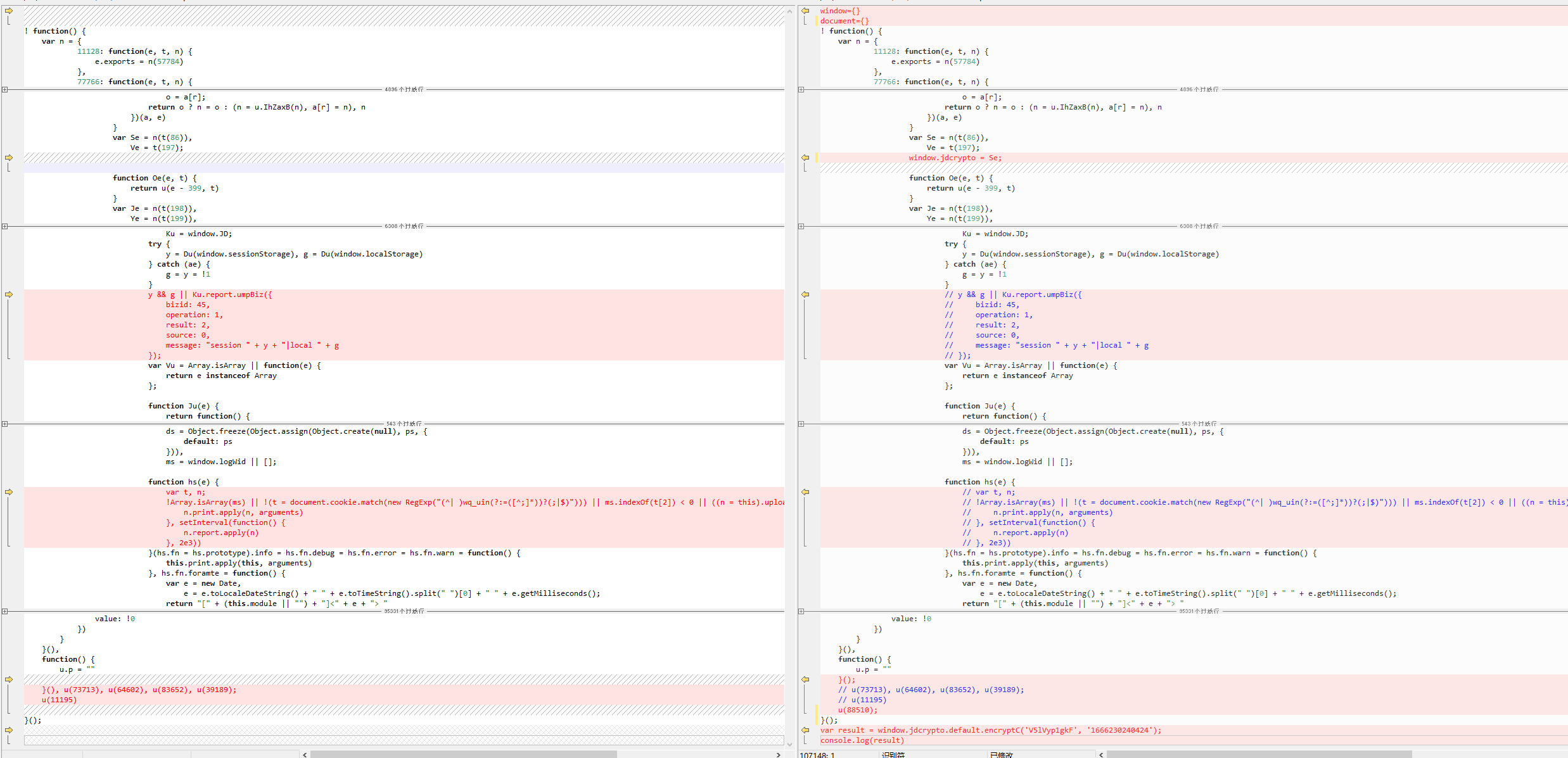Expand 35331 collapsed lines in right pane
Viewport: 1568px width, 758px height.
pyautogui.click(x=801, y=611)
